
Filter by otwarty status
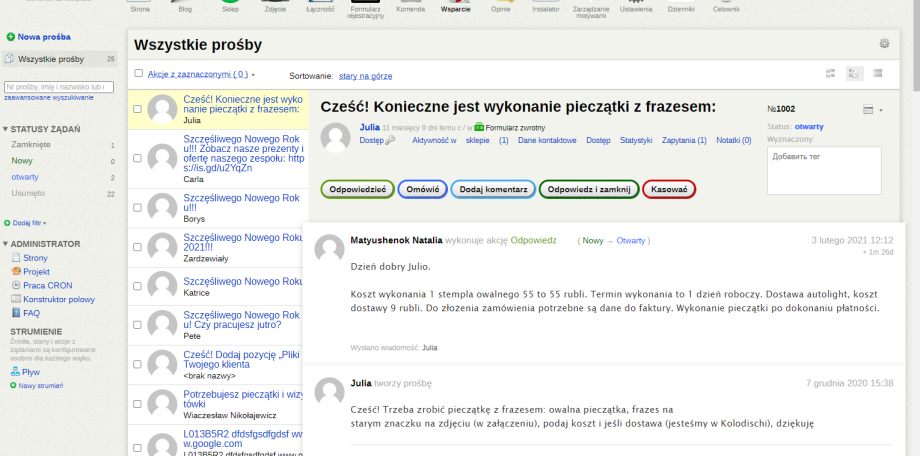click(x=25, y=177)
